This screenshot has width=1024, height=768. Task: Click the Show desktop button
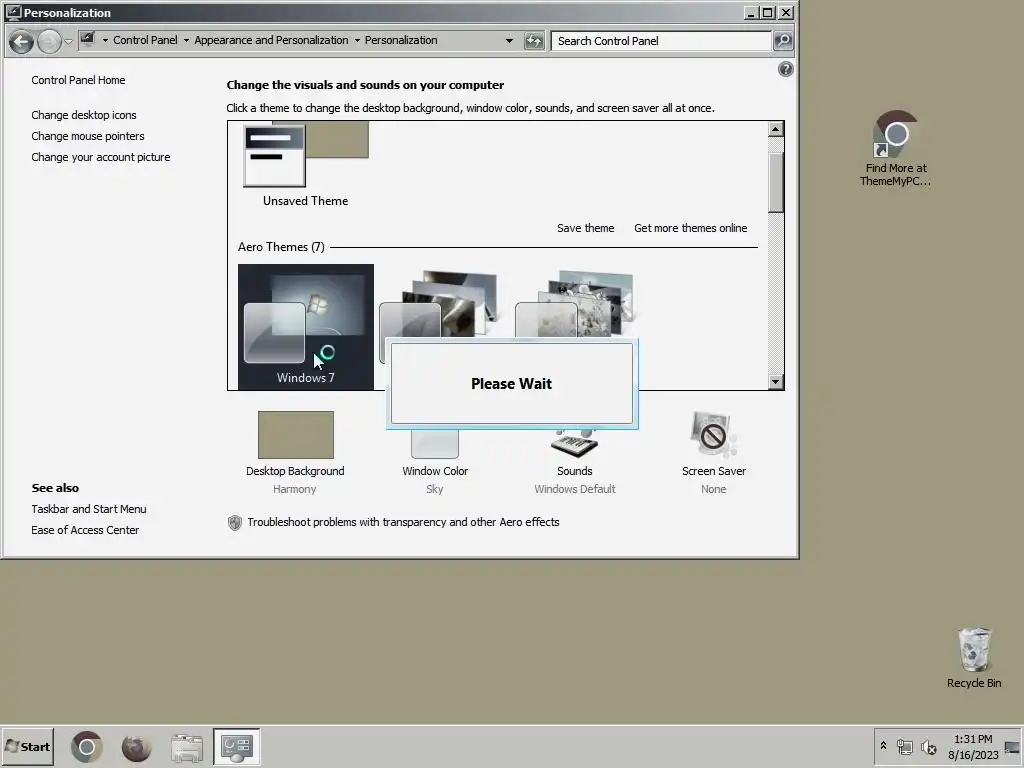click(1012, 747)
